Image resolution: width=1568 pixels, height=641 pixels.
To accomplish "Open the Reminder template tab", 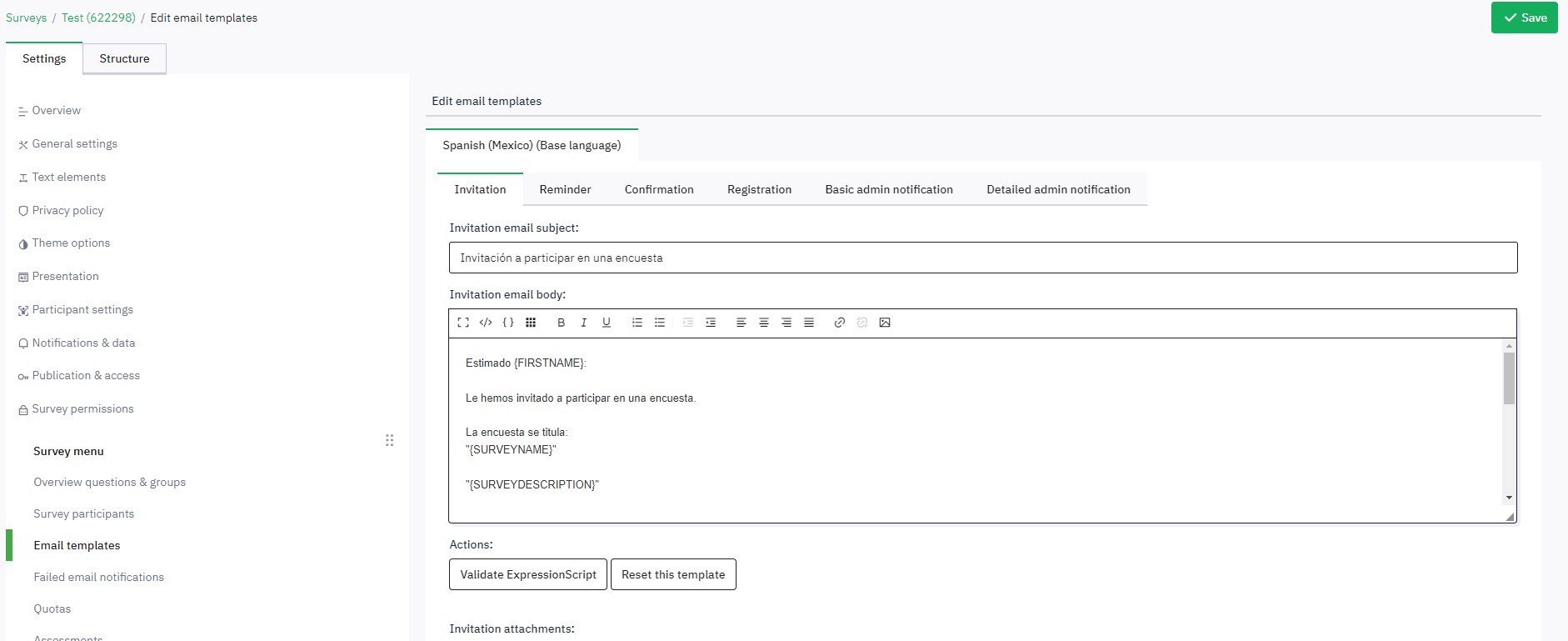I will tap(565, 189).
